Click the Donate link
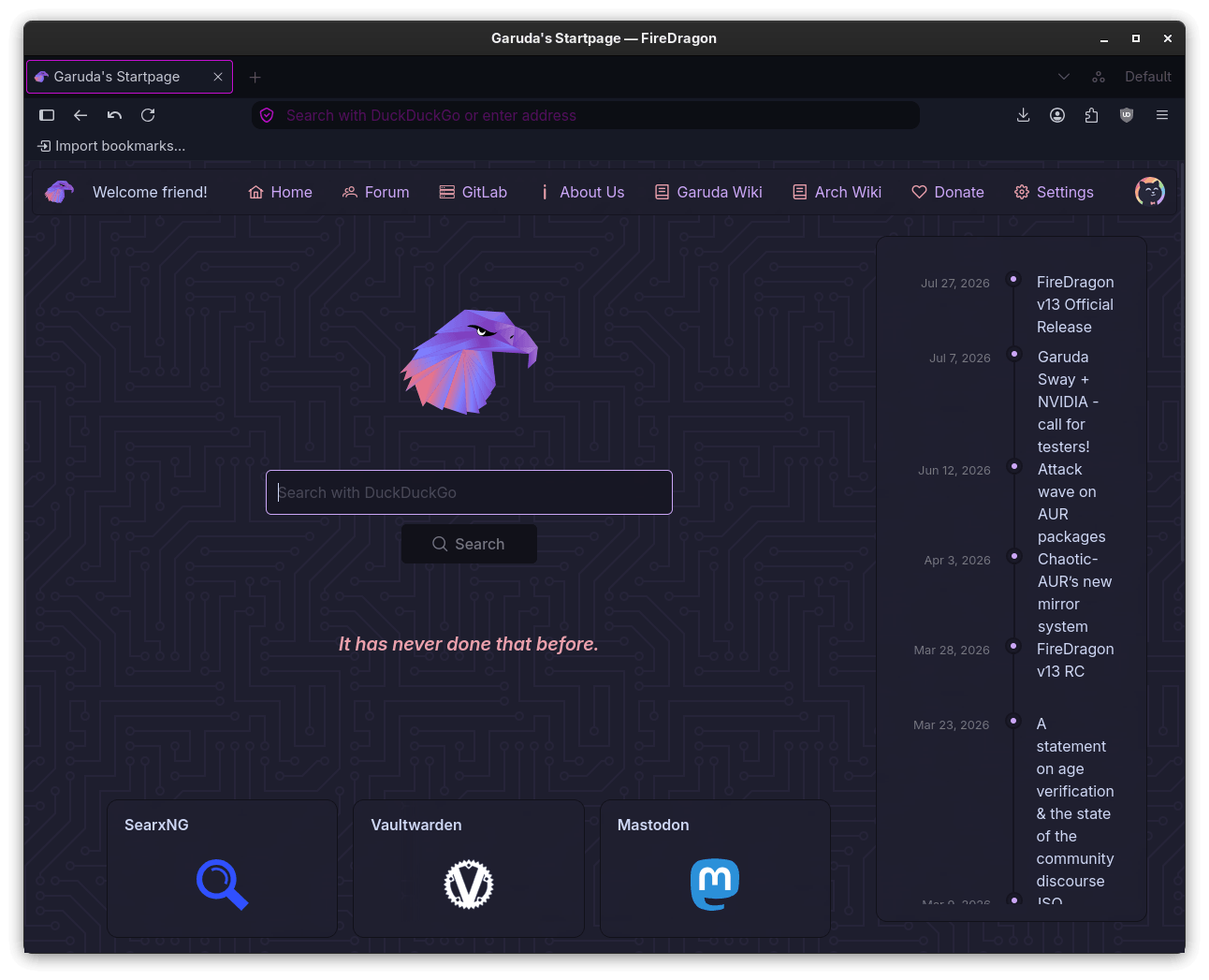The image size is (1209, 980). (x=948, y=192)
